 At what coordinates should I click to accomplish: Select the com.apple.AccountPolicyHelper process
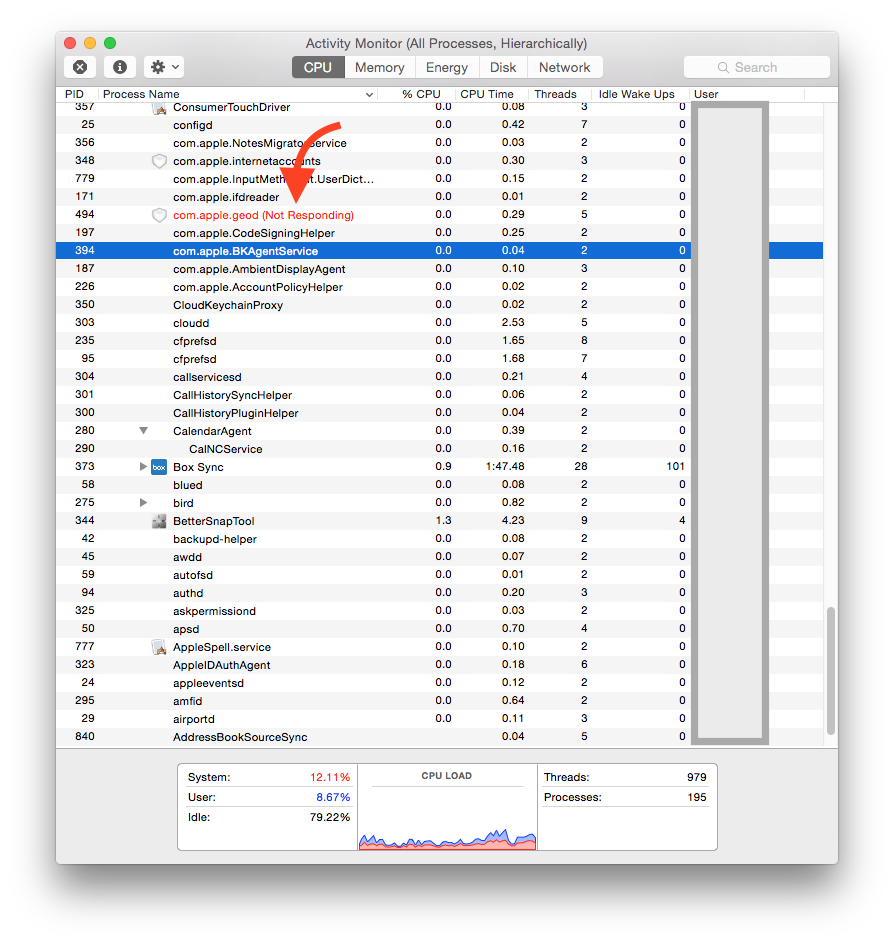point(439,287)
